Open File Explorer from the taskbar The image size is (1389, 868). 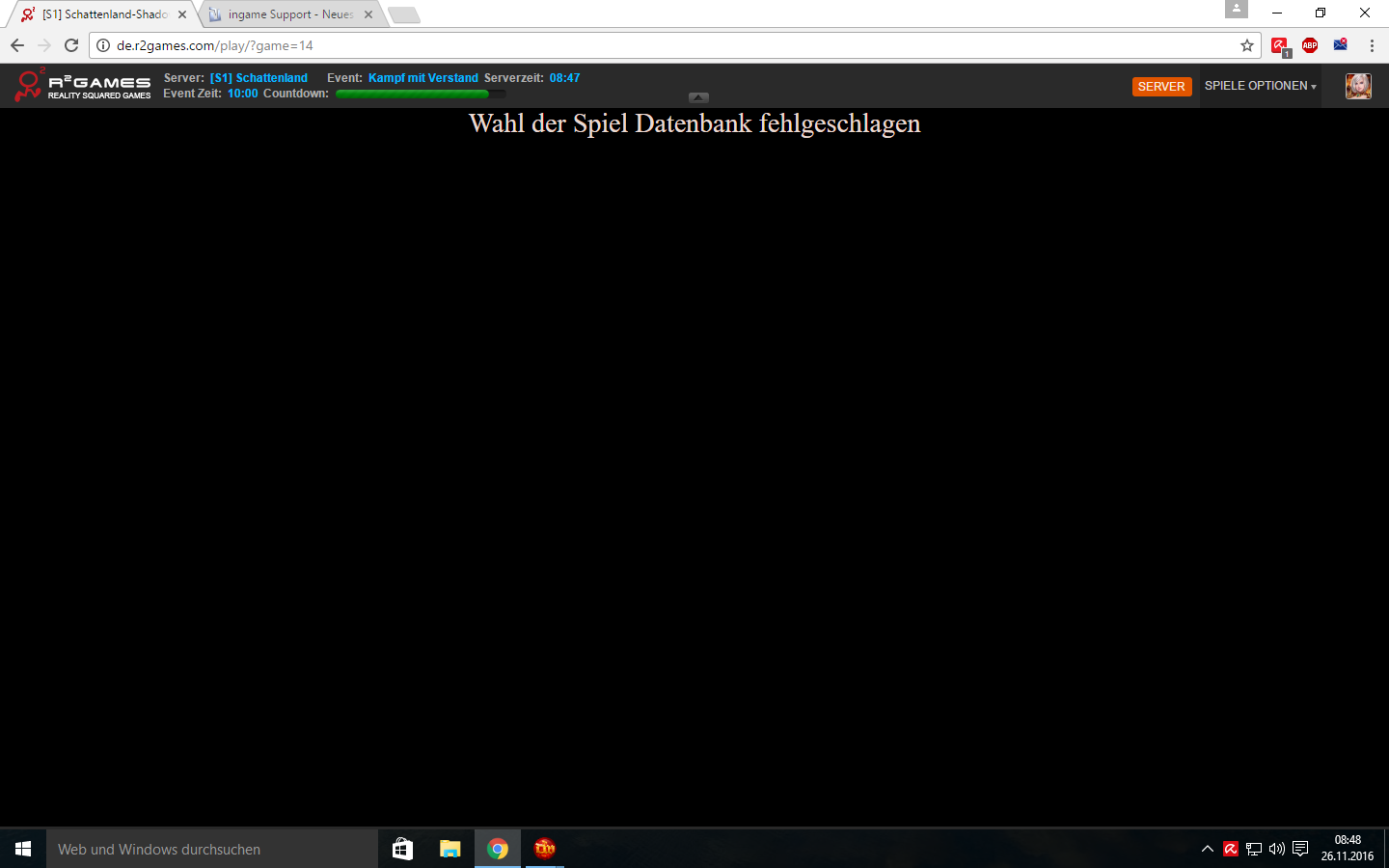(449, 849)
